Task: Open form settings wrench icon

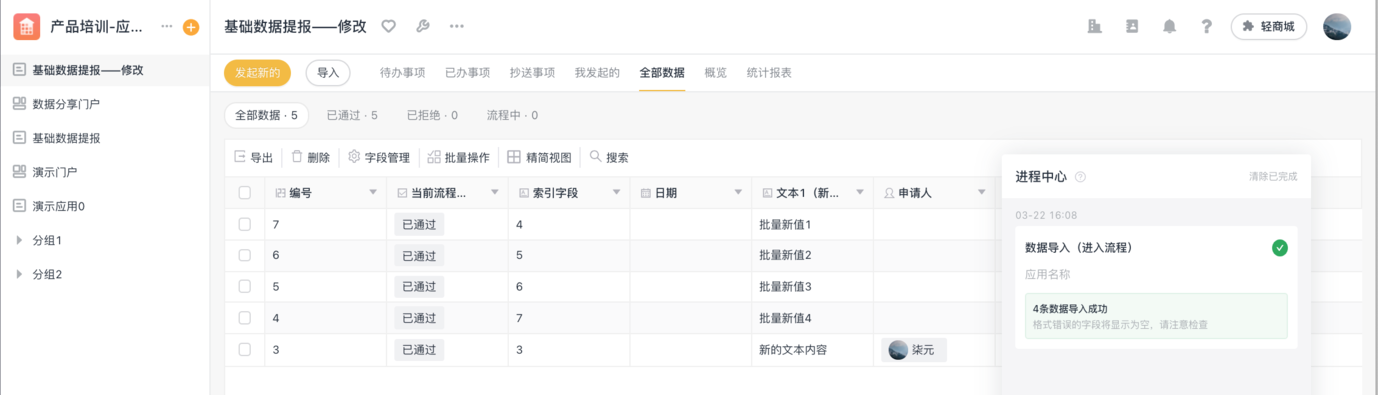Action: [423, 27]
